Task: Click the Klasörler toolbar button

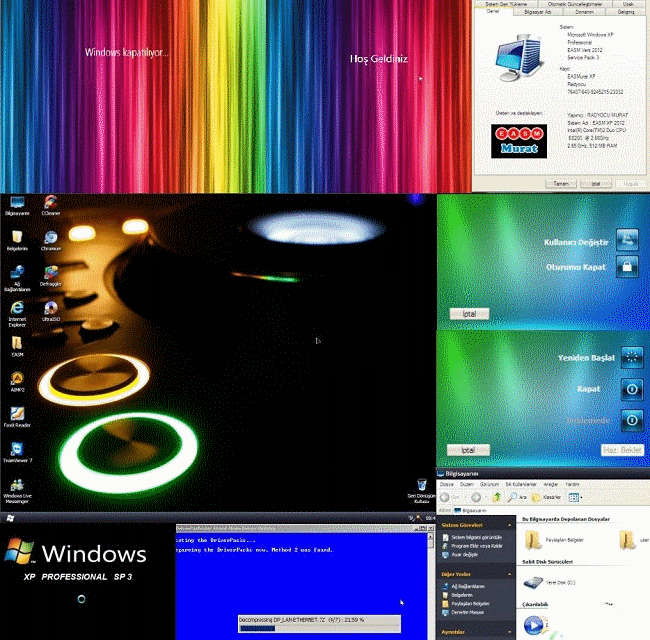Action: pyautogui.click(x=546, y=497)
